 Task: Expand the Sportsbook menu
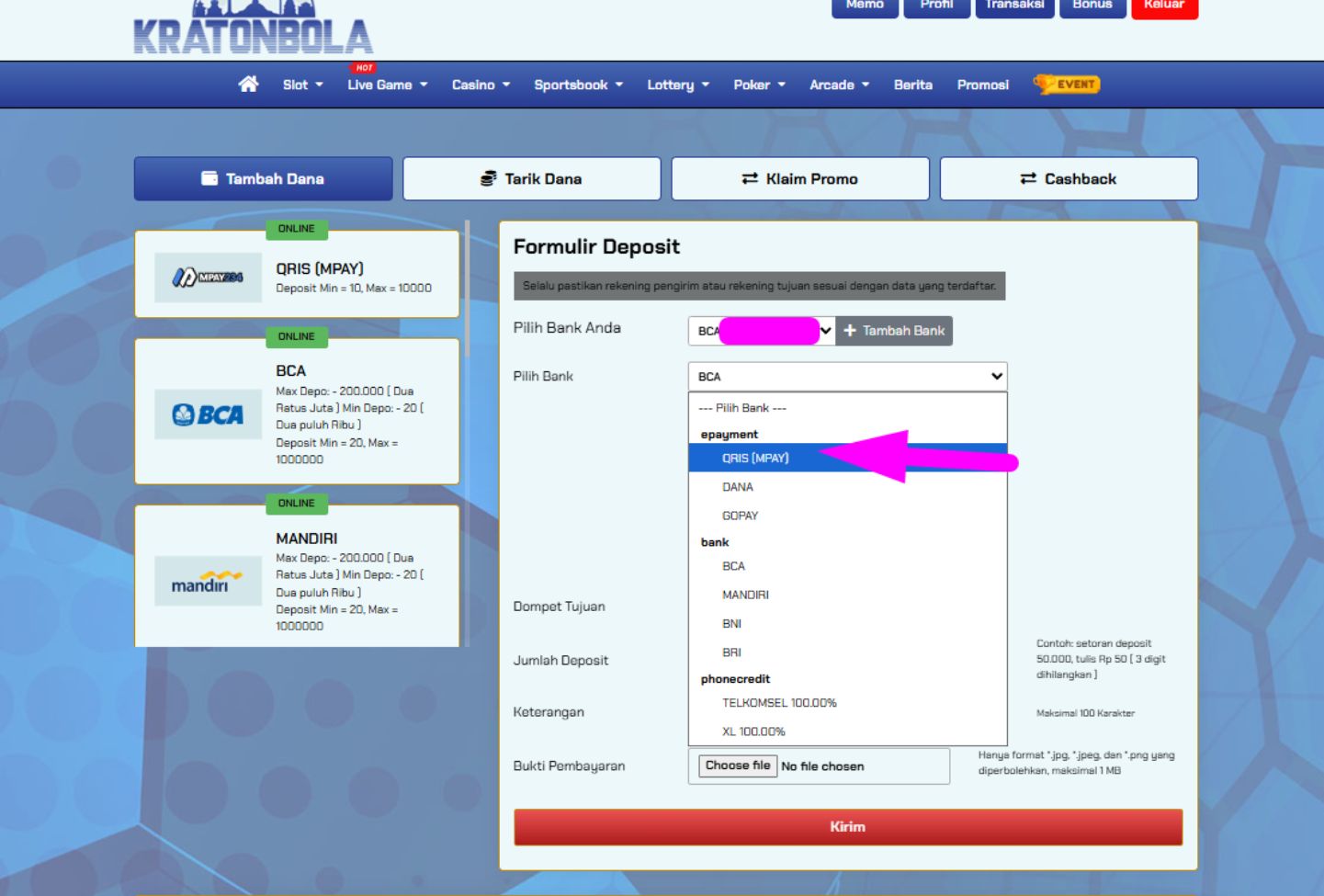(579, 85)
